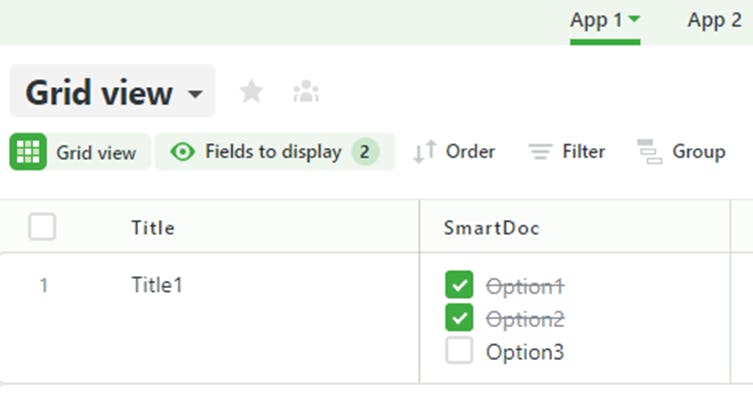Image resolution: width=753 pixels, height=397 pixels.
Task: Click the Group stacked bars icon
Action: tap(649, 152)
